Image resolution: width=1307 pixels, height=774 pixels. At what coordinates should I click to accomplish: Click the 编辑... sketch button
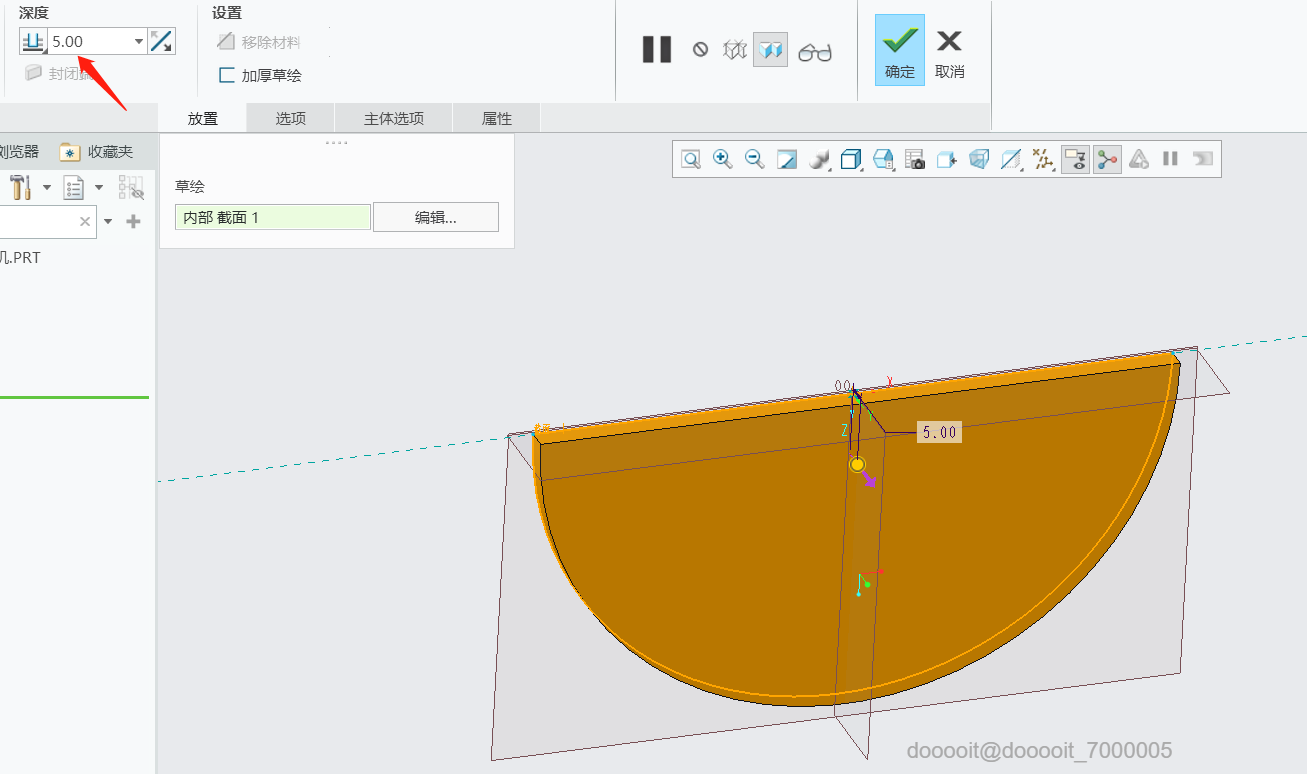pyautogui.click(x=435, y=217)
